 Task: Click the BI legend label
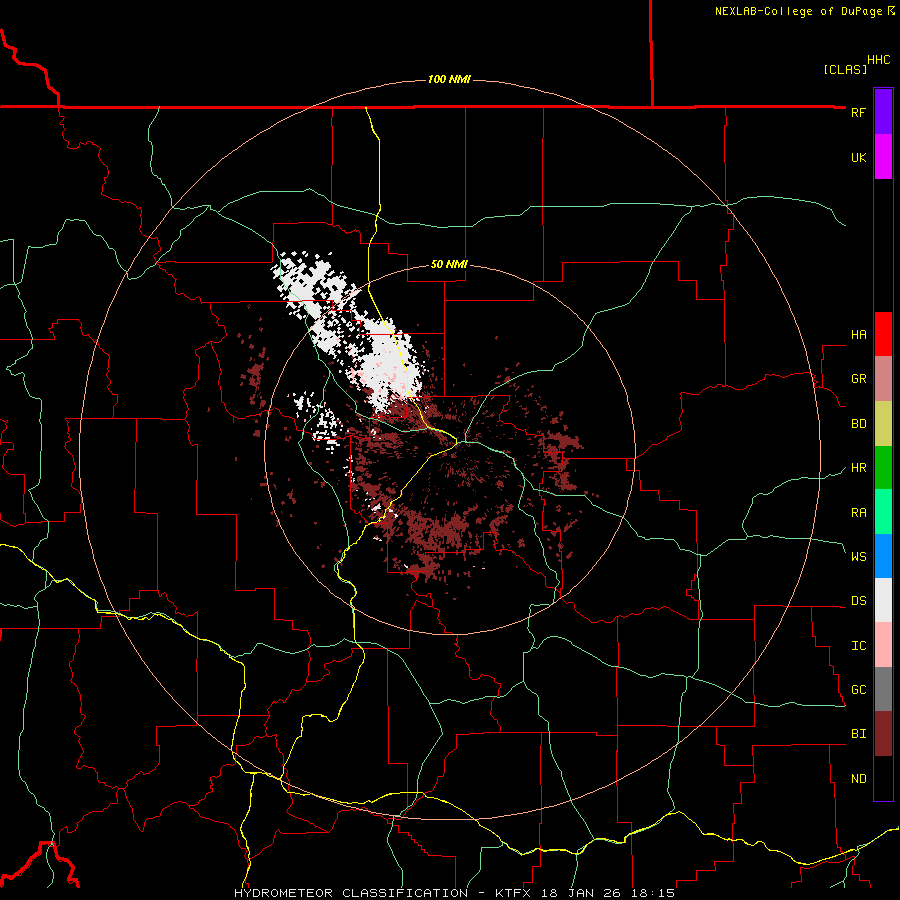coord(858,734)
